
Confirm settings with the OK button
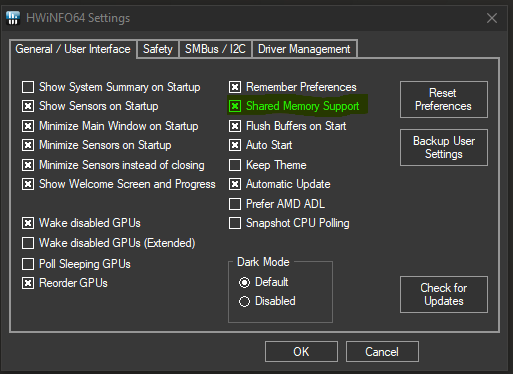tap(301, 351)
